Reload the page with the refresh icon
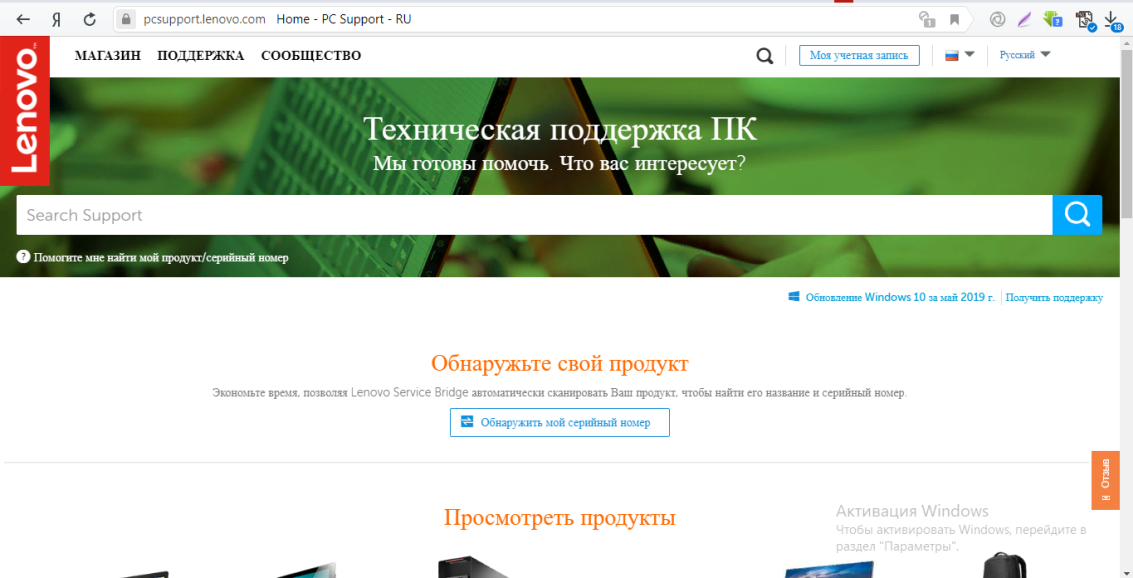Viewport: 1133px width, 578px height. coord(90,20)
